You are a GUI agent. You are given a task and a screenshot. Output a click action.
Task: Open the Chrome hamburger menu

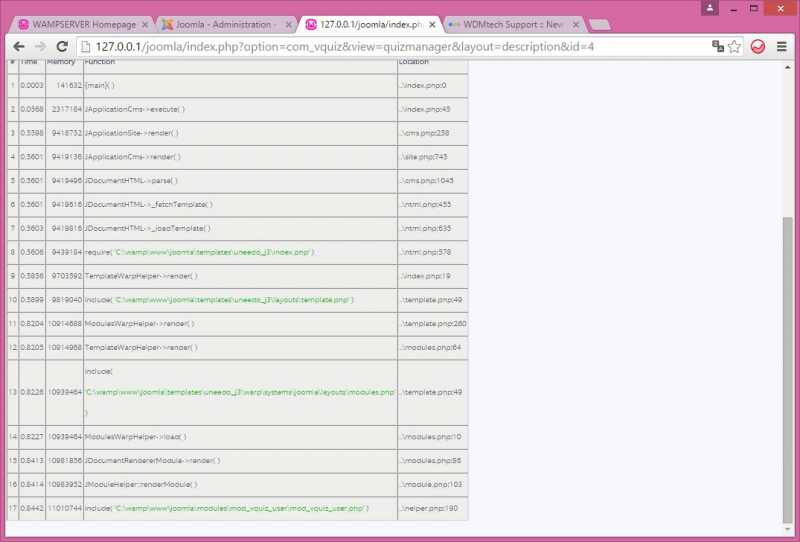(x=782, y=47)
